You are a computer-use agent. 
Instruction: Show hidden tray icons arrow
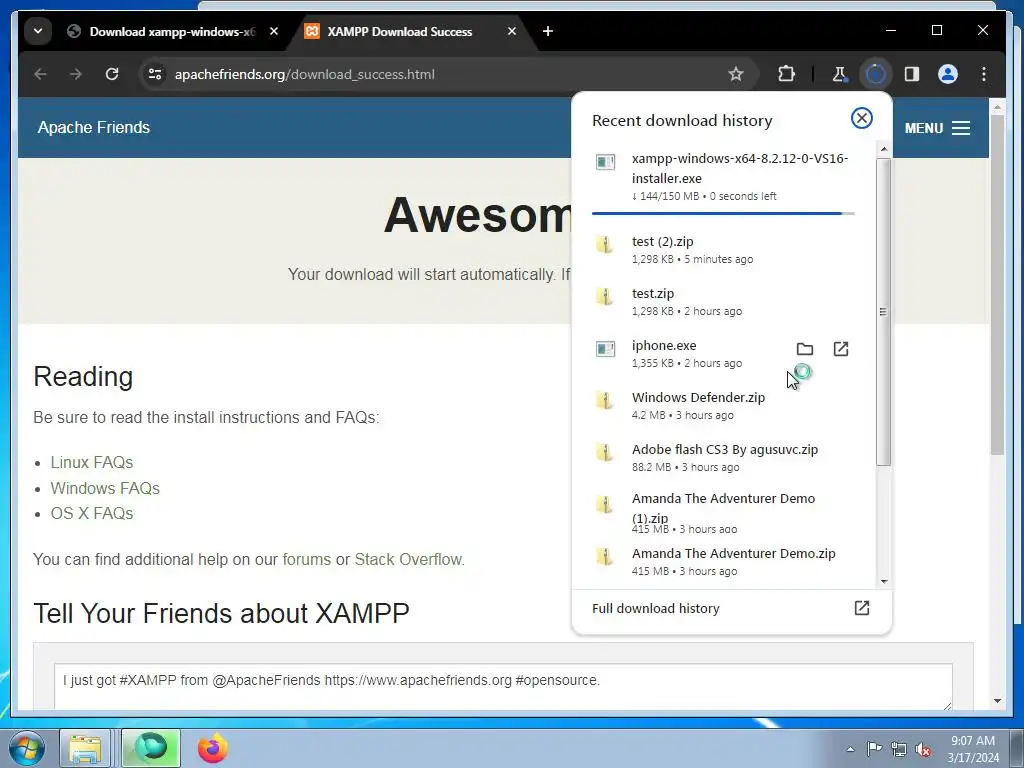point(850,750)
